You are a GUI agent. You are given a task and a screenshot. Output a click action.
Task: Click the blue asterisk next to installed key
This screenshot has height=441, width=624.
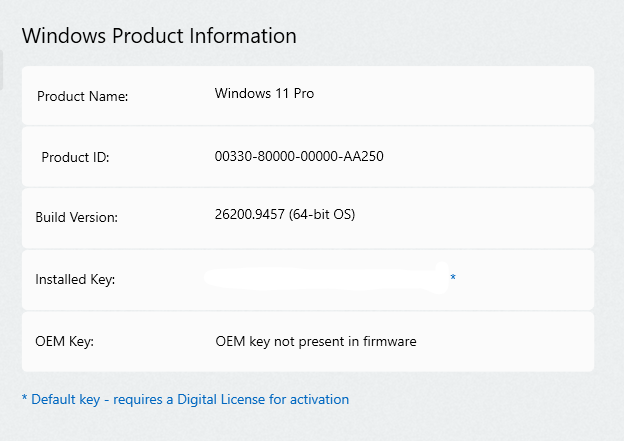tap(453, 277)
